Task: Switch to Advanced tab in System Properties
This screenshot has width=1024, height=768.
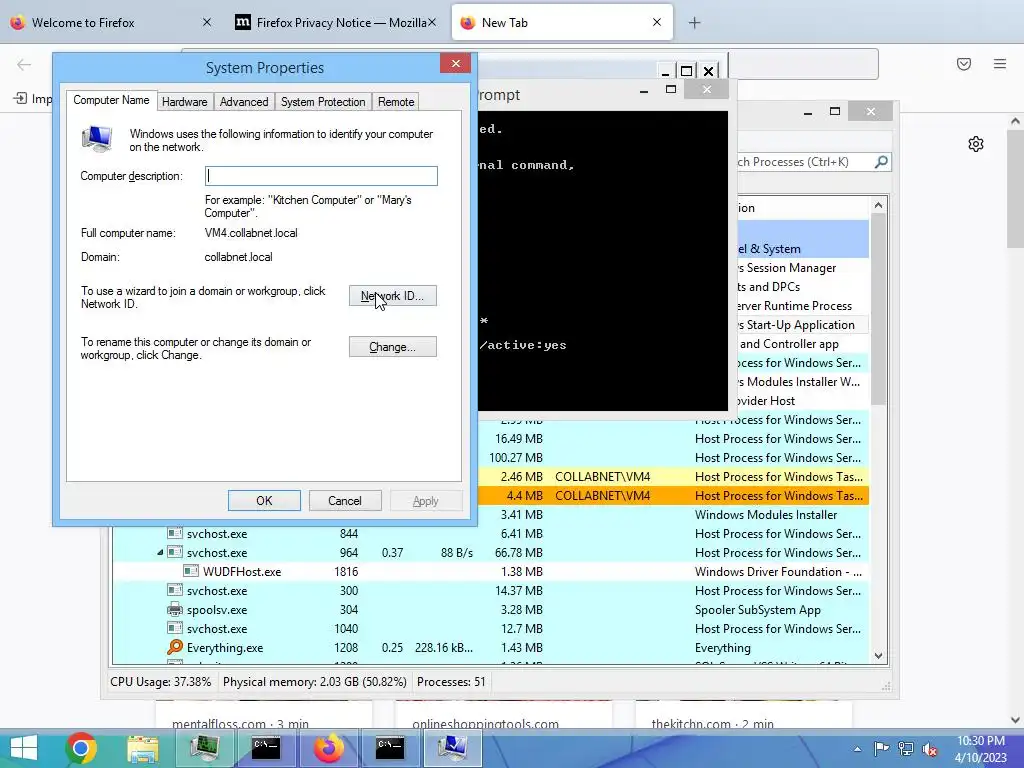Action: coord(244,102)
